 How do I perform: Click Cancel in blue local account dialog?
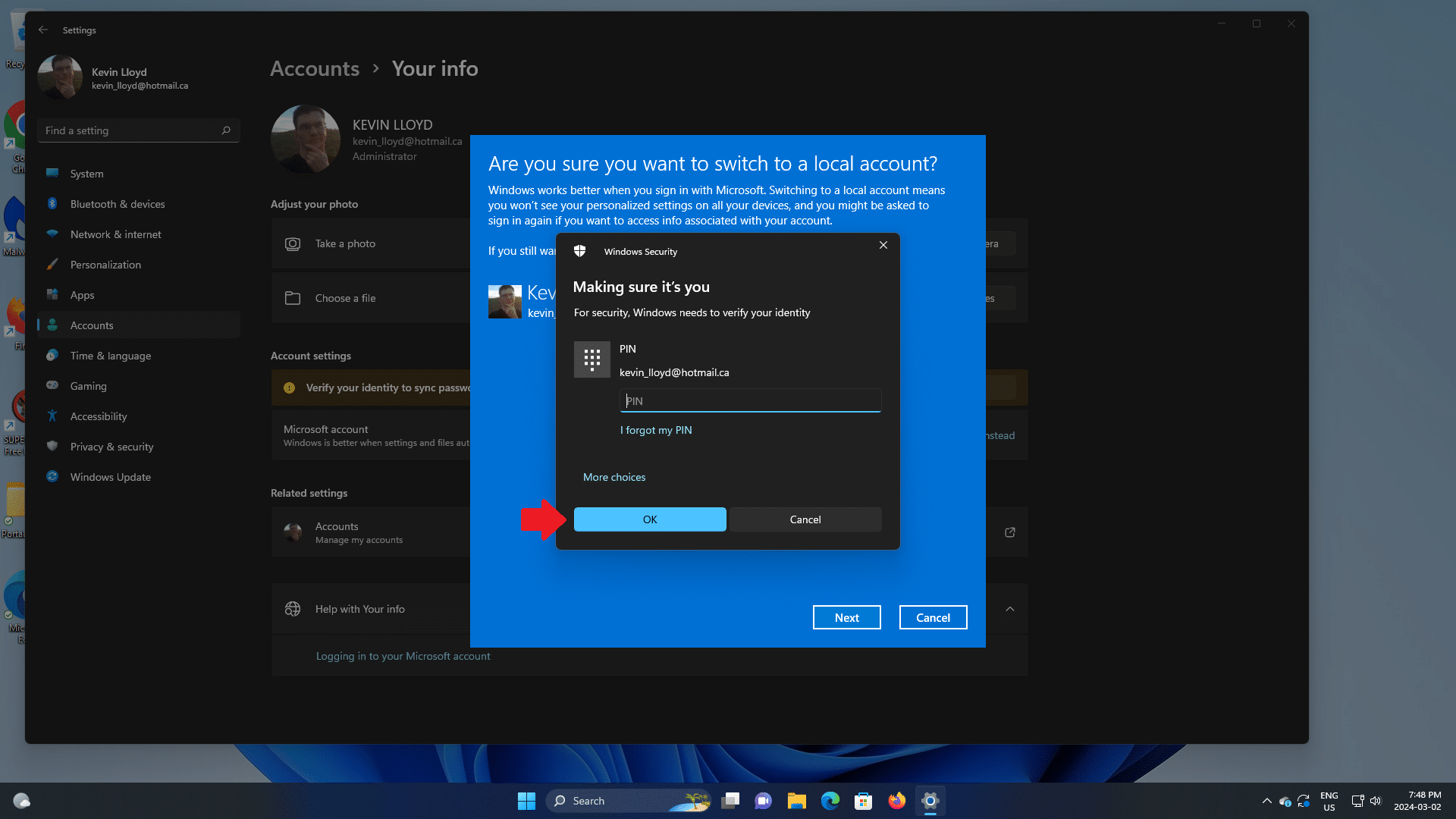[932, 617]
